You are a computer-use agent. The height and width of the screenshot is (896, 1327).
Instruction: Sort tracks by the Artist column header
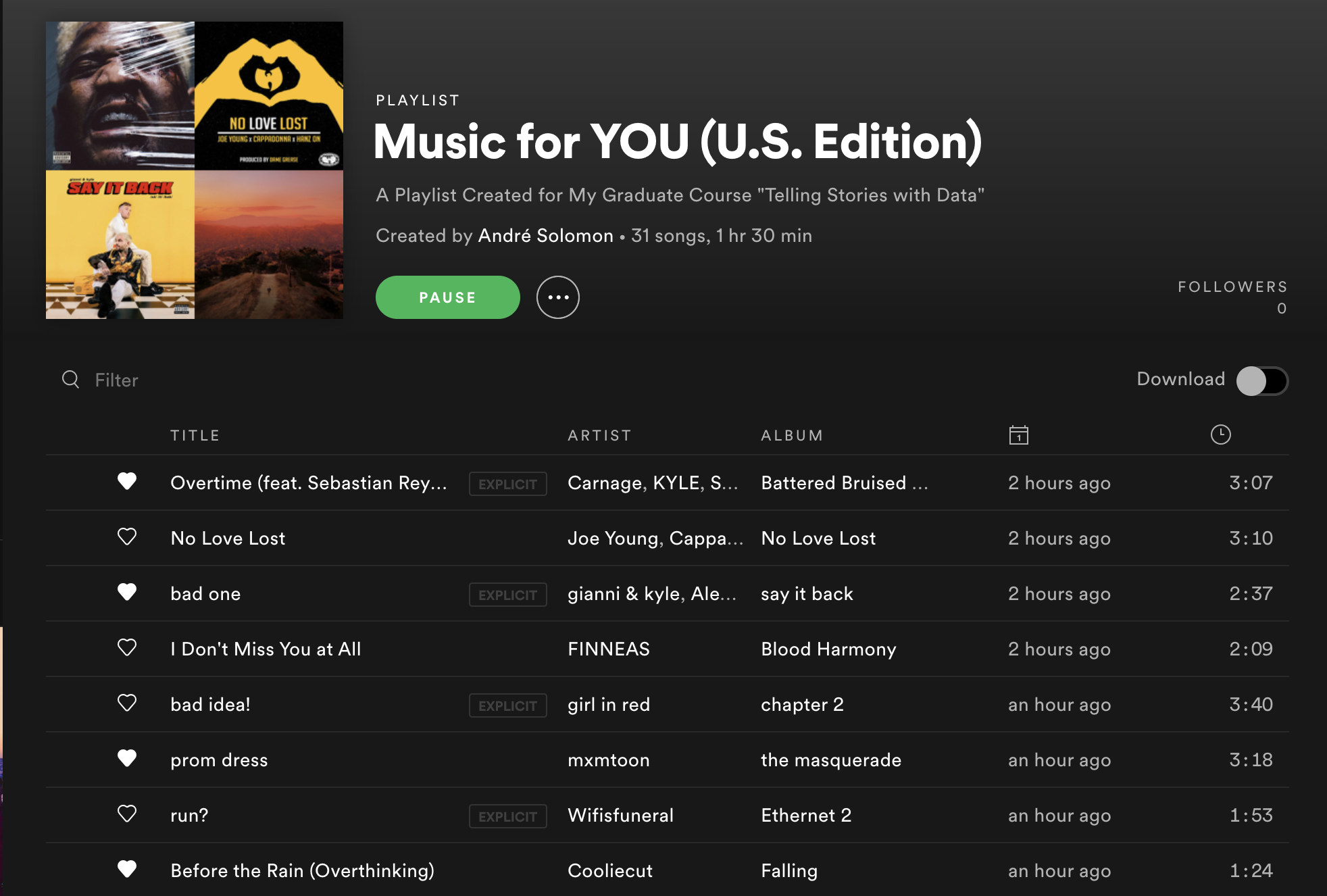(599, 435)
